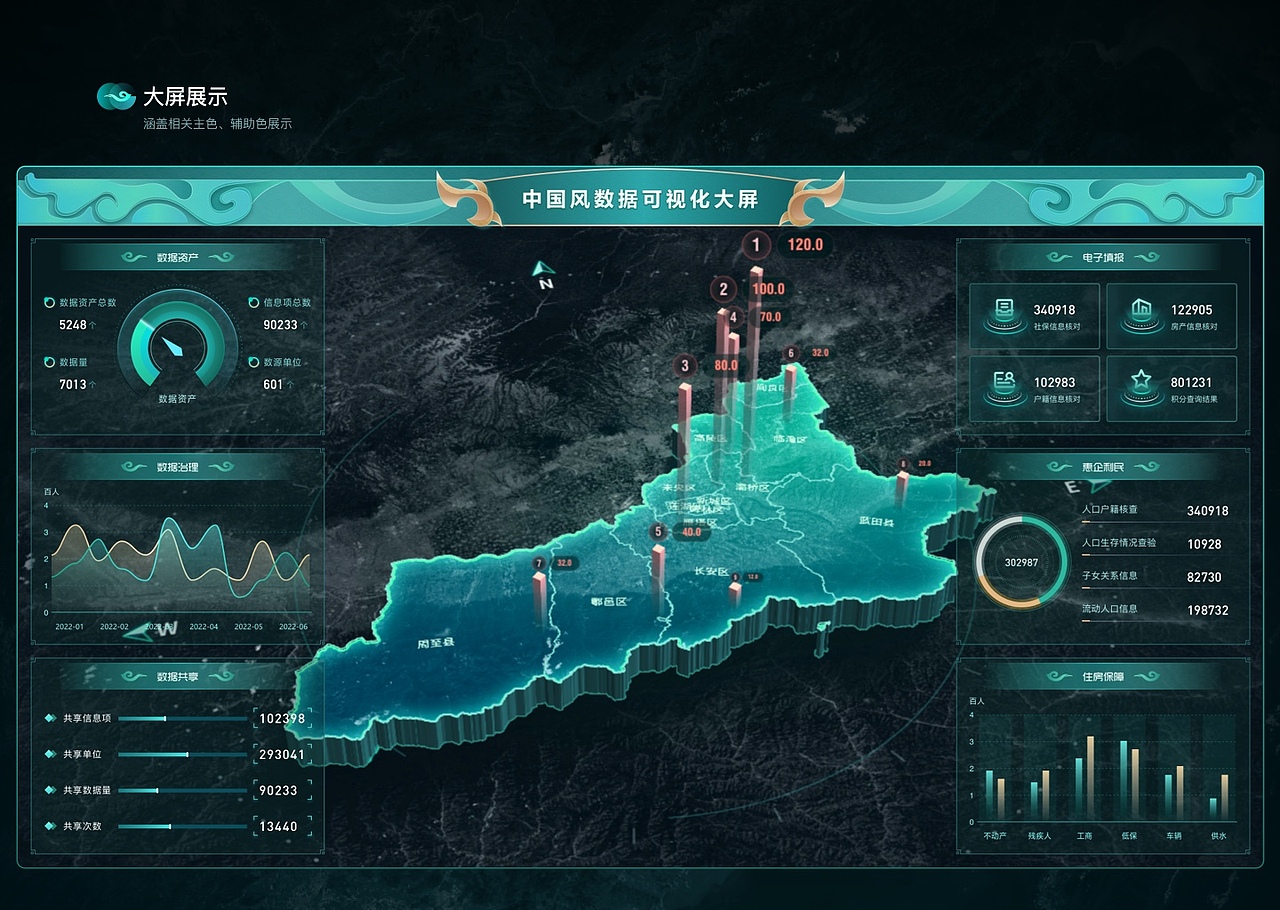Click the ring icon beside 数据资产总数

(x=49, y=302)
